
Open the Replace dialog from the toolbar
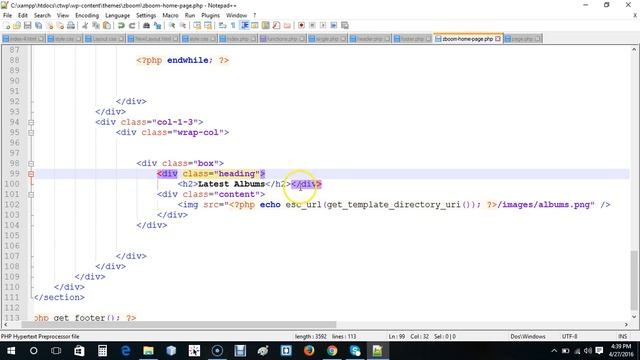tap(158, 25)
